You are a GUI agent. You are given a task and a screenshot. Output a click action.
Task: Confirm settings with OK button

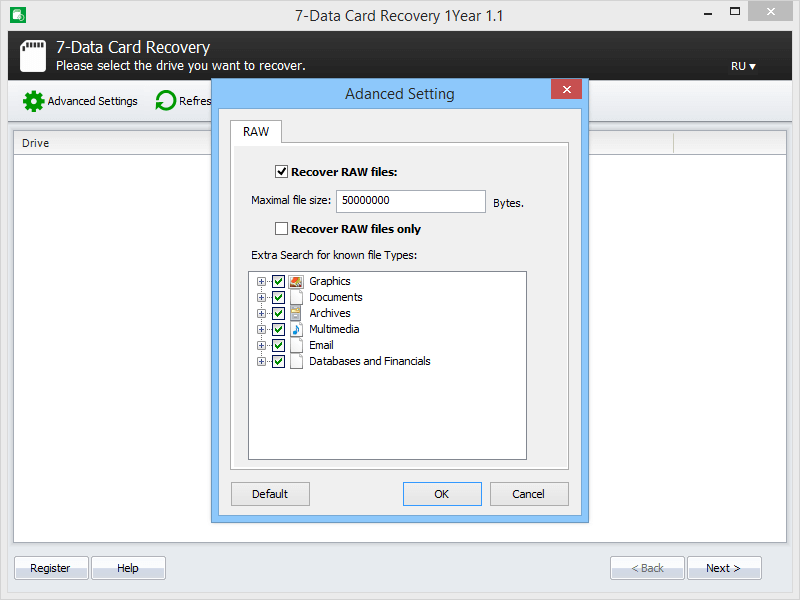pos(442,494)
